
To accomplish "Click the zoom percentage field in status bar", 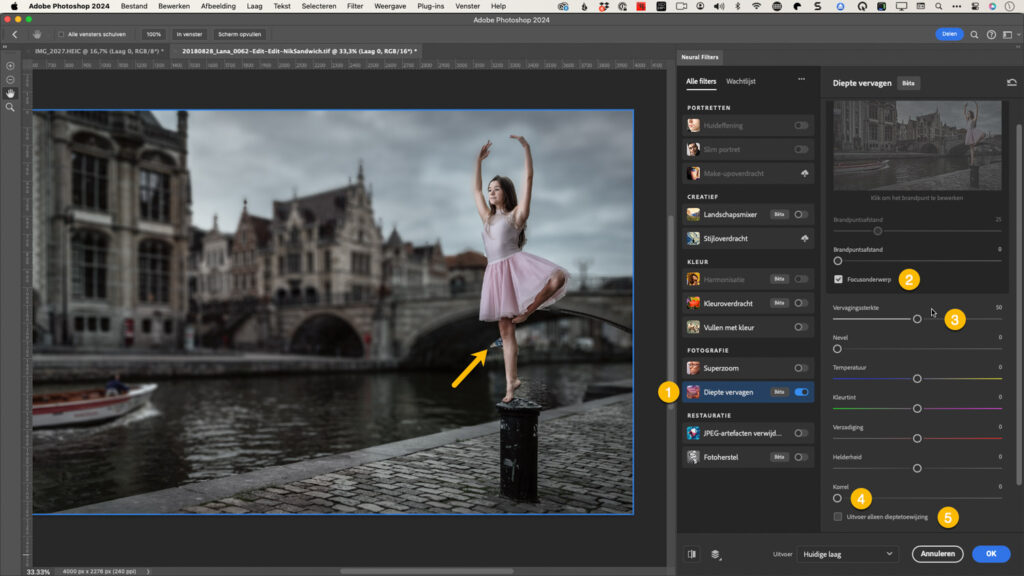I will [38, 571].
